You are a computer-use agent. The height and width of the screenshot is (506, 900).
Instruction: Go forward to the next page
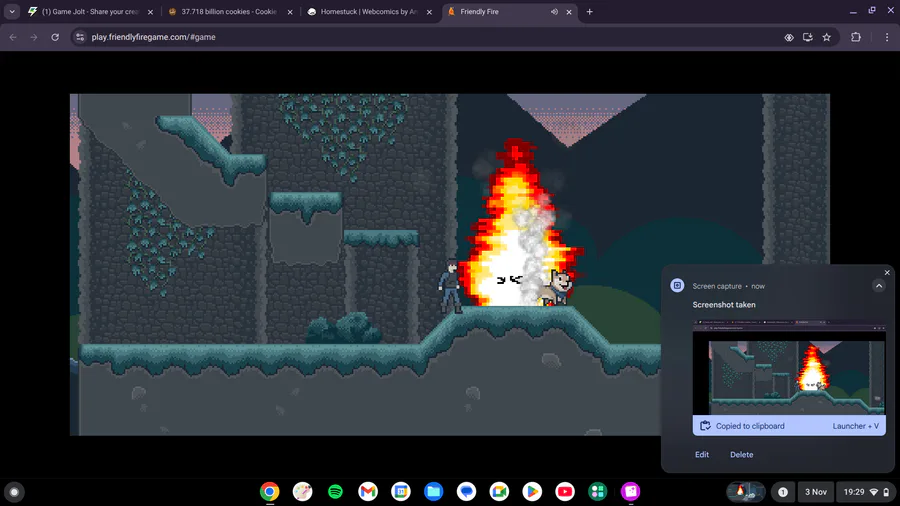(34, 37)
